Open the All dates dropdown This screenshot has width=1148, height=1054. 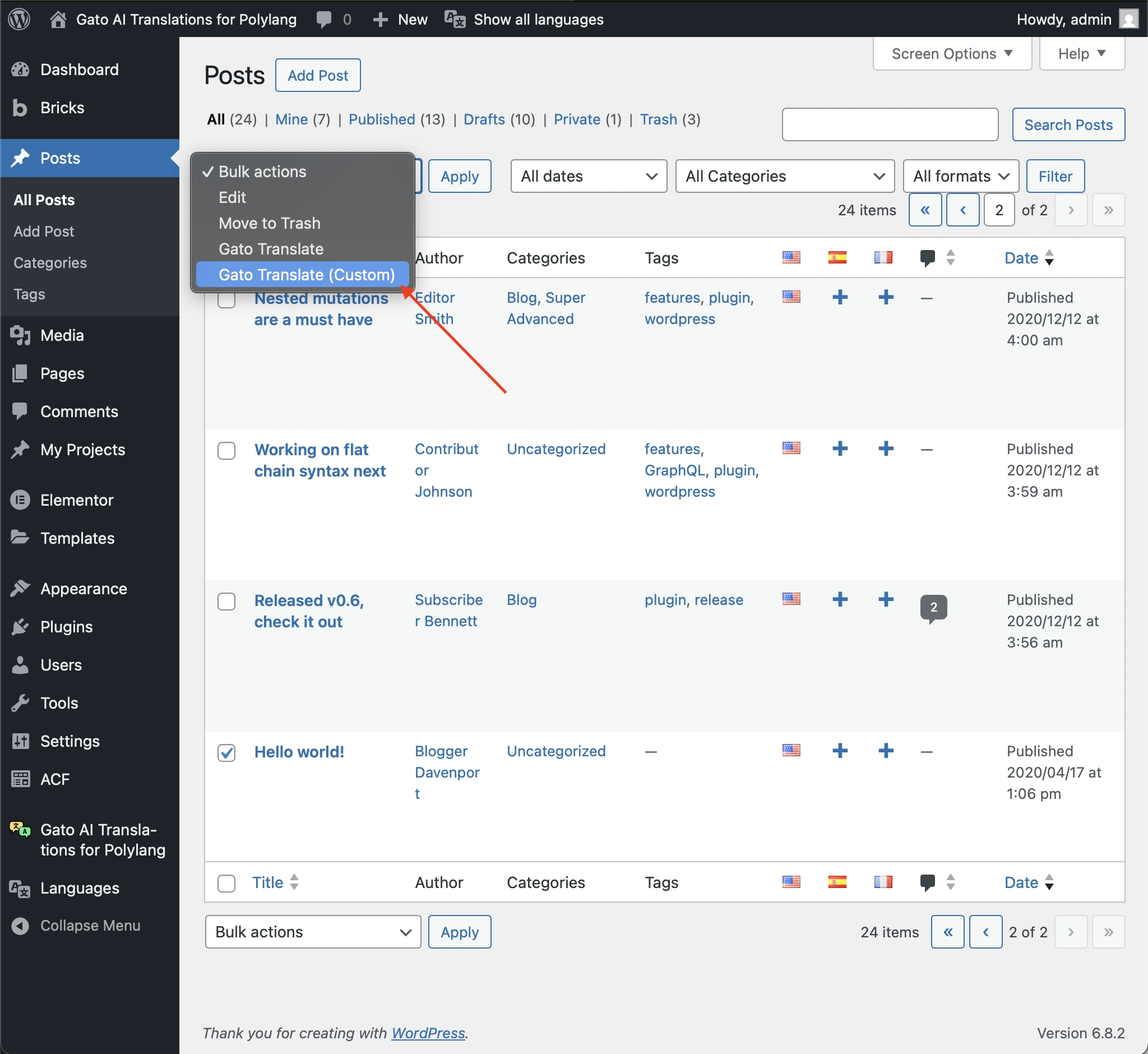588,175
